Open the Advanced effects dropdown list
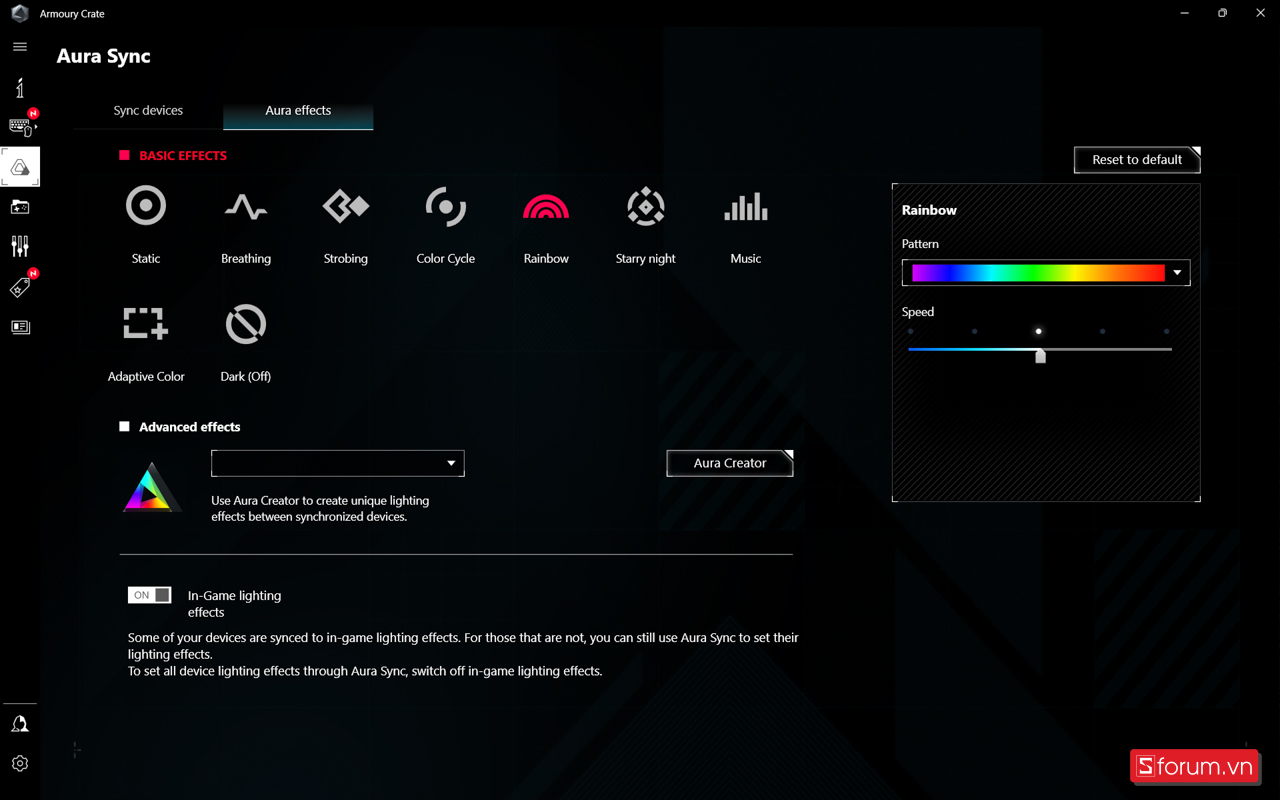1280x800 pixels. click(451, 463)
